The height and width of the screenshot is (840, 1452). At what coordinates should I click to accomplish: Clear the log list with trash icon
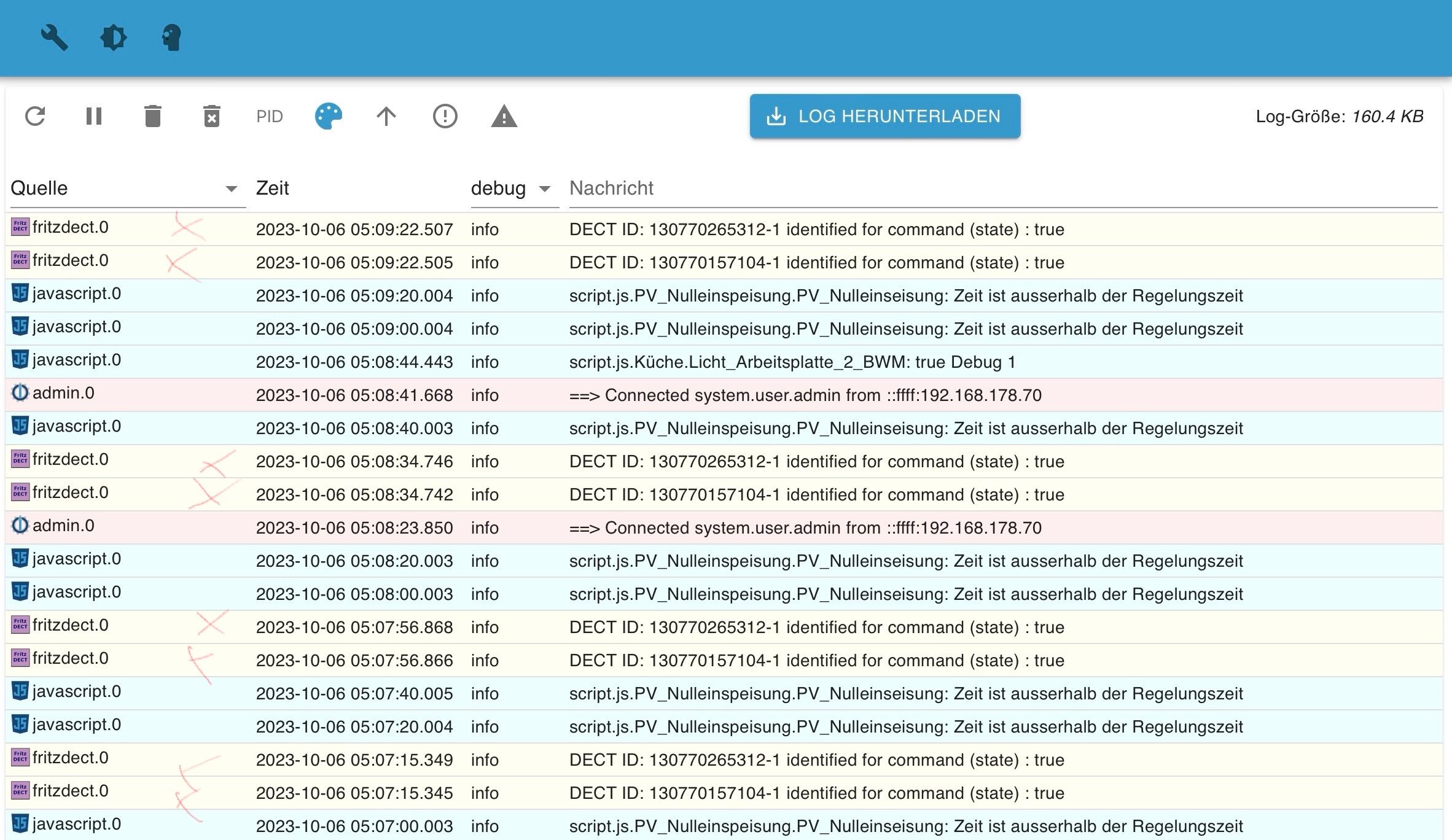[153, 116]
